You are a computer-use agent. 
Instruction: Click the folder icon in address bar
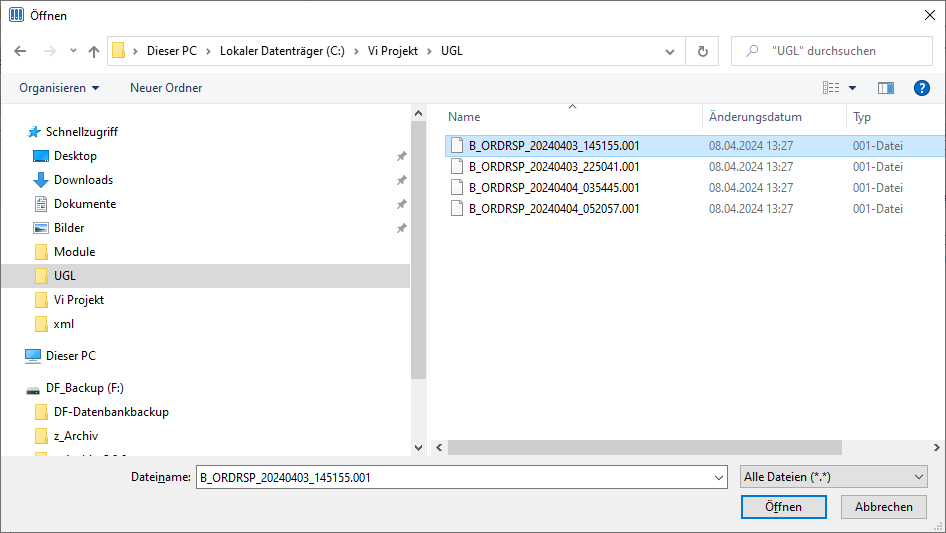(119, 51)
